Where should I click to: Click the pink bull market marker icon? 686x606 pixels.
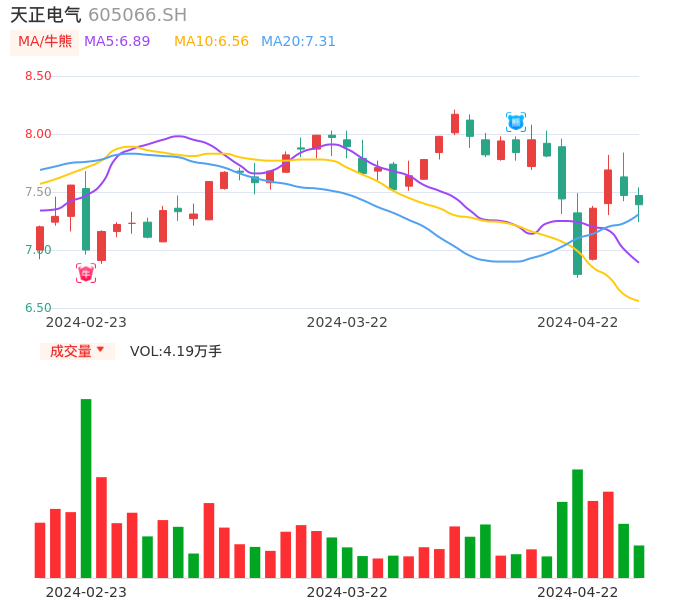coord(86,273)
